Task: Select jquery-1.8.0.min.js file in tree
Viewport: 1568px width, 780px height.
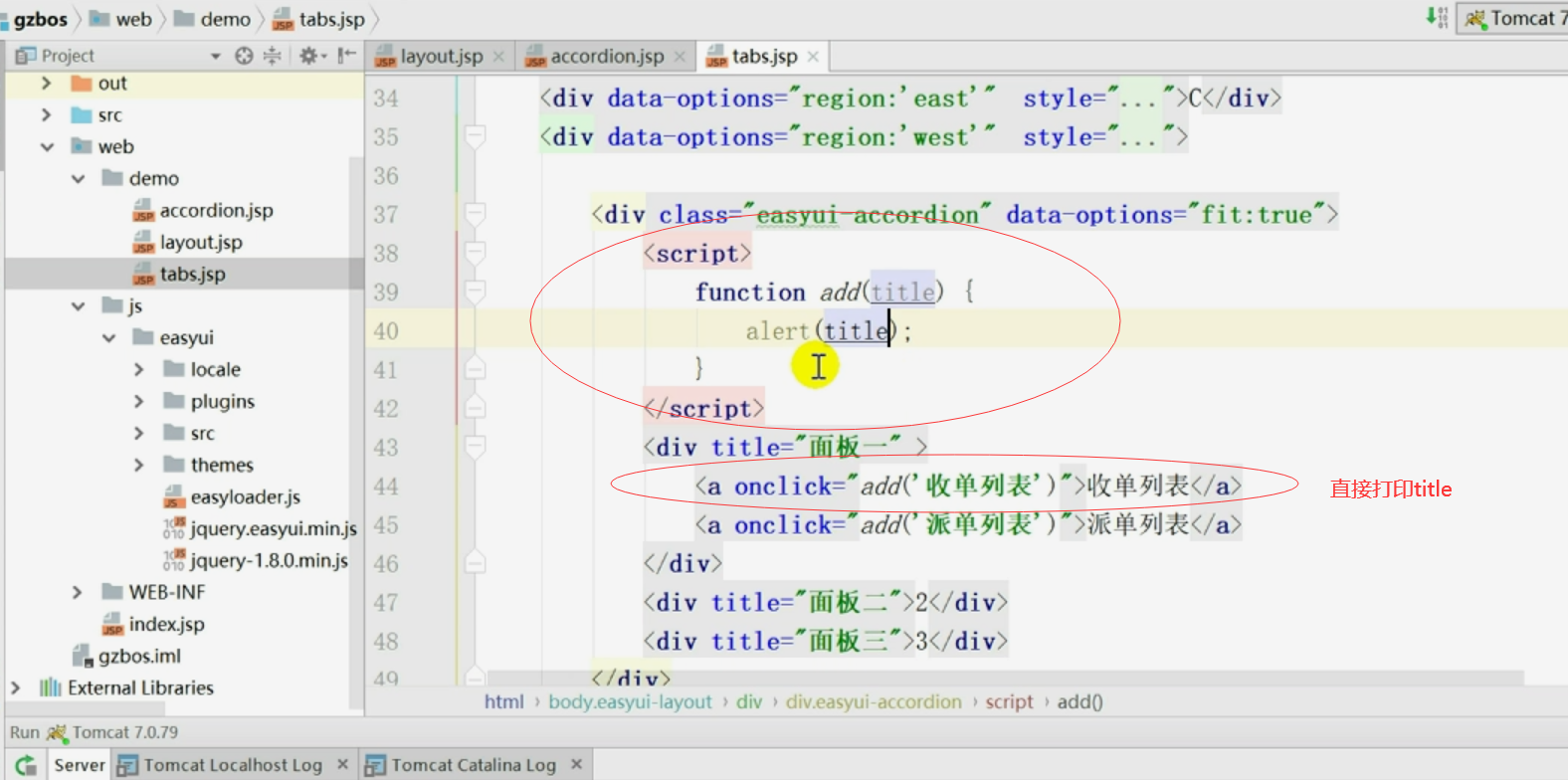Action: pyautogui.click(x=269, y=561)
